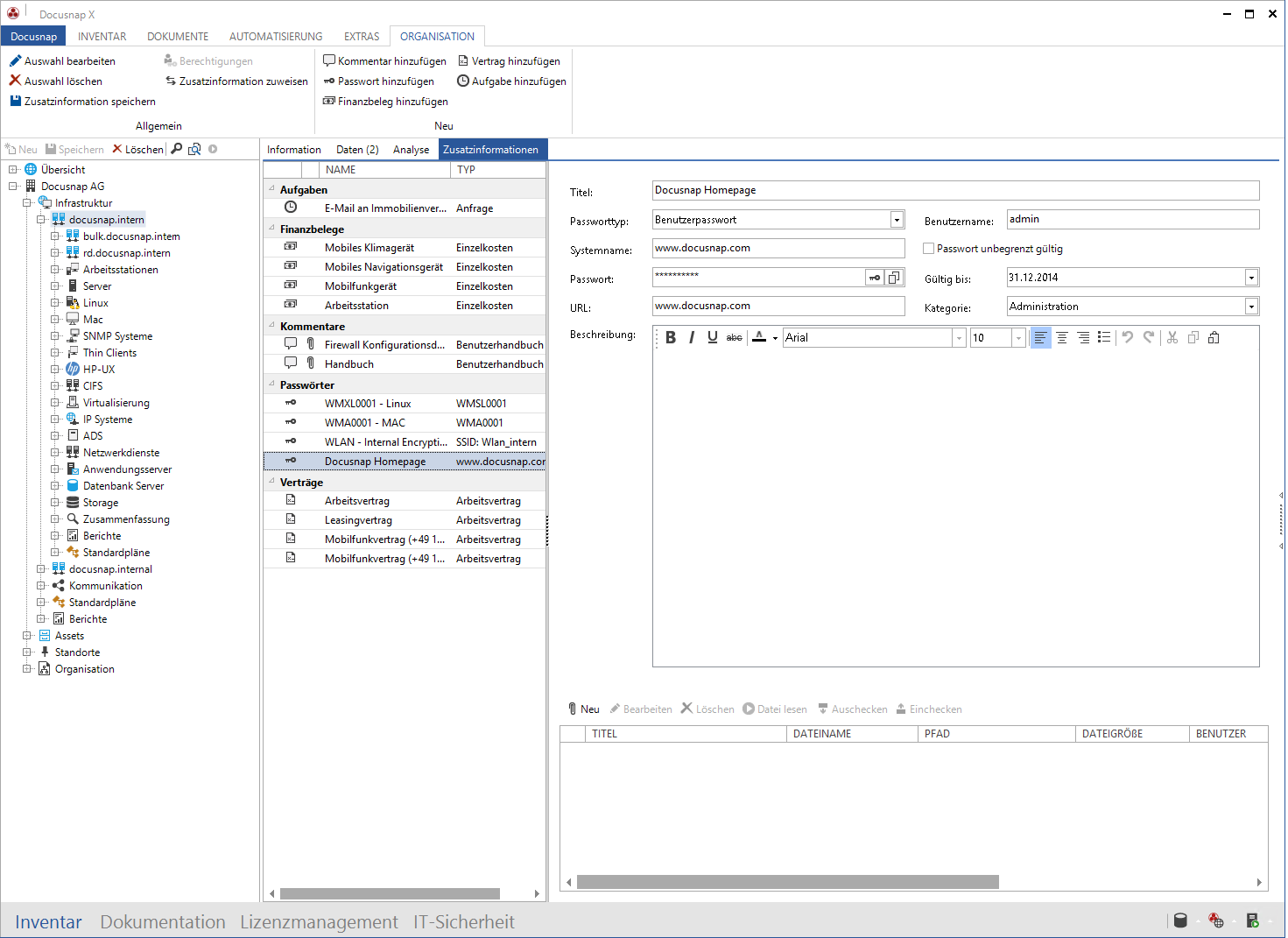Open the Kategorie dropdown

coord(1251,307)
